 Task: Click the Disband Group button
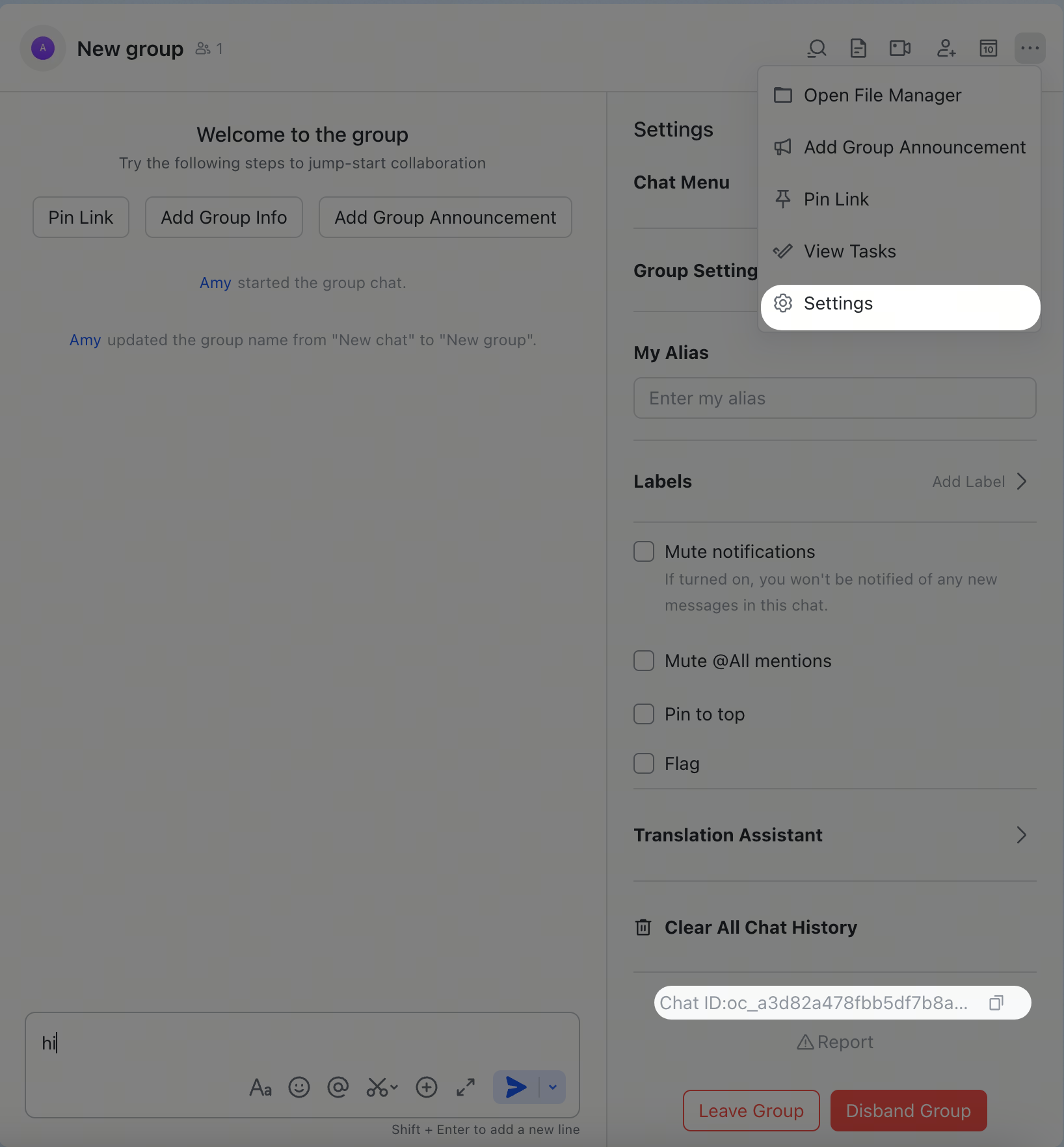[x=909, y=1110]
